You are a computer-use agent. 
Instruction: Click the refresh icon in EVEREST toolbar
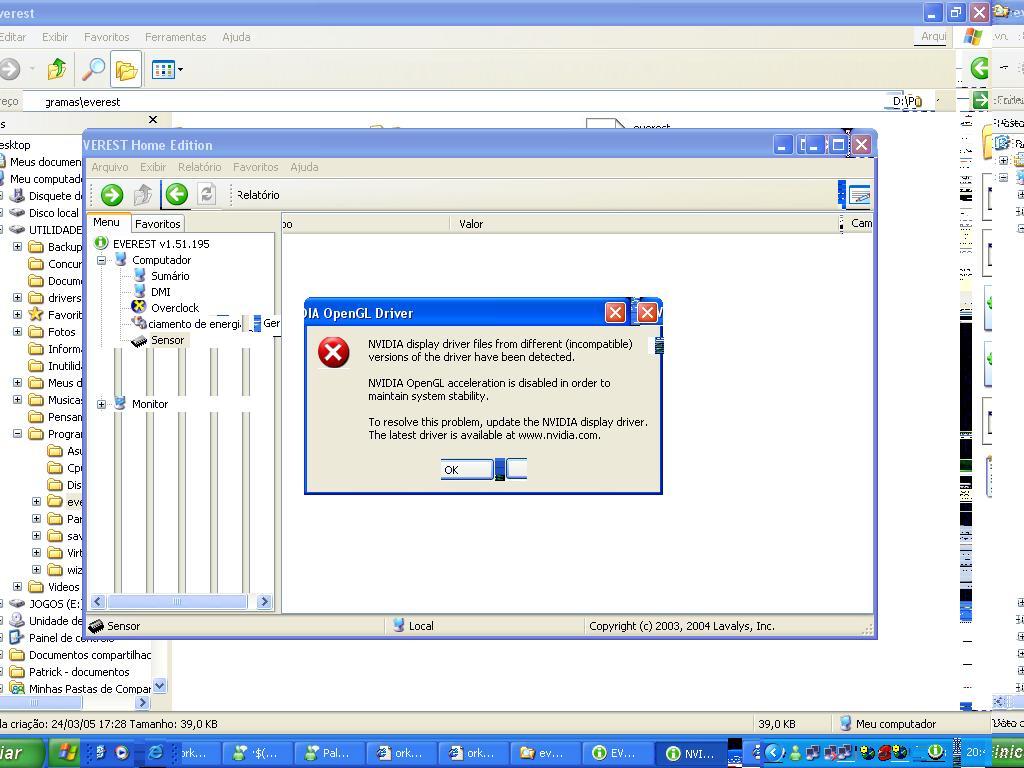207,195
